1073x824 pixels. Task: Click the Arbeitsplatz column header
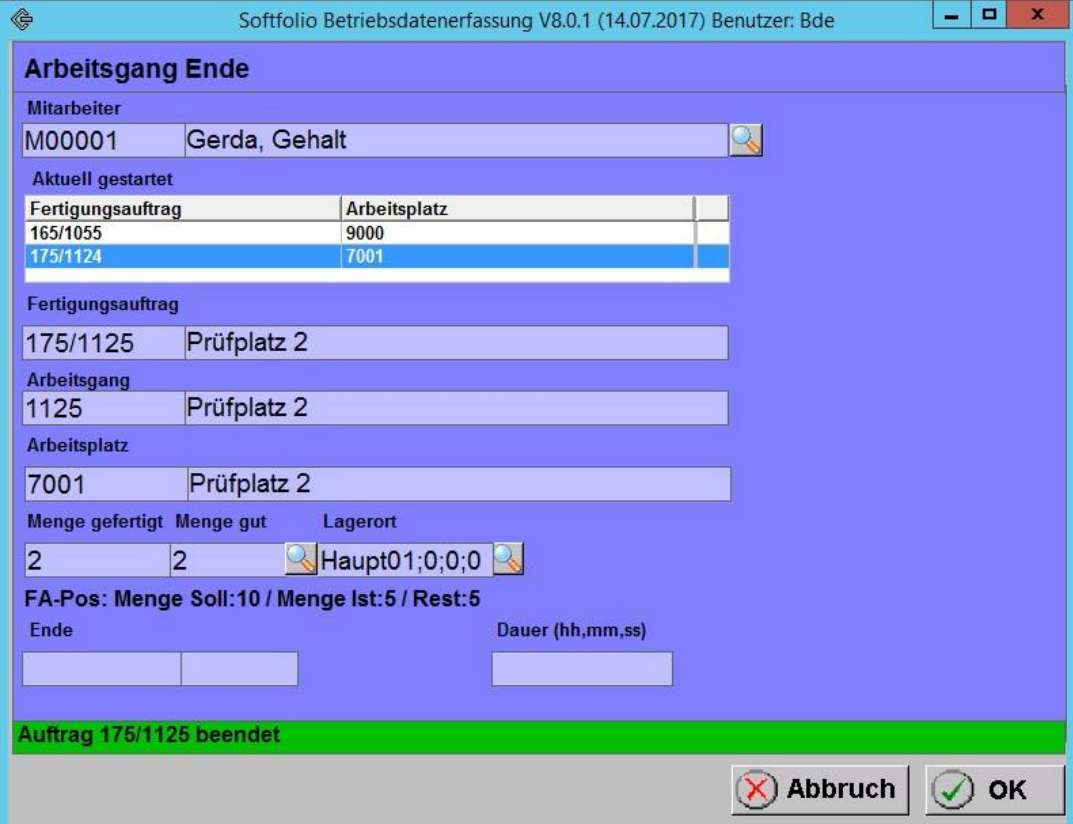point(516,209)
